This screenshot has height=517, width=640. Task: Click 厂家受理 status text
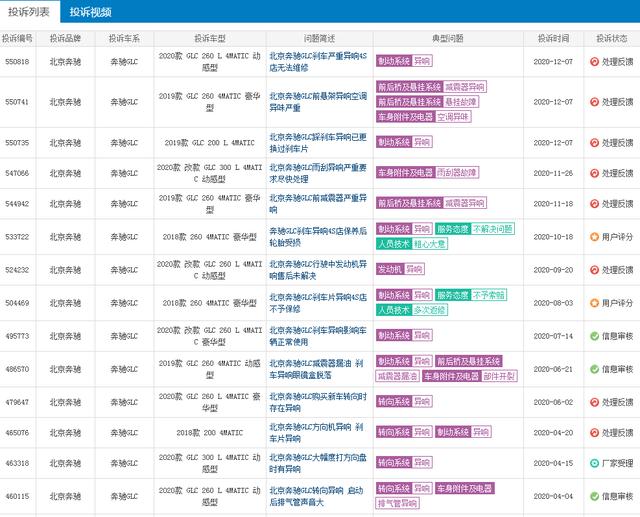point(618,463)
